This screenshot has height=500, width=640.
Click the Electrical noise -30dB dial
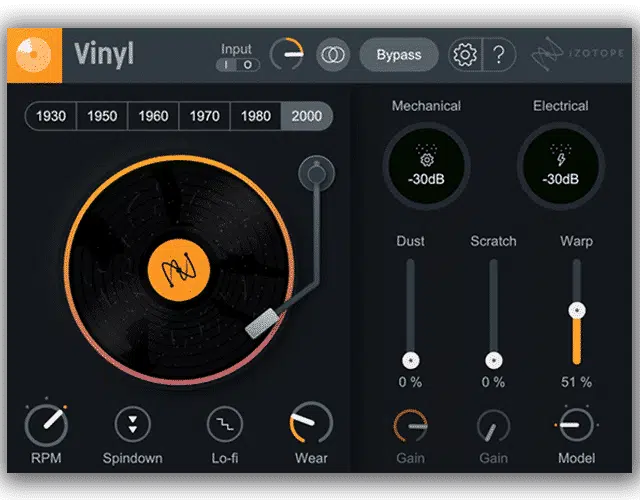coord(561,166)
